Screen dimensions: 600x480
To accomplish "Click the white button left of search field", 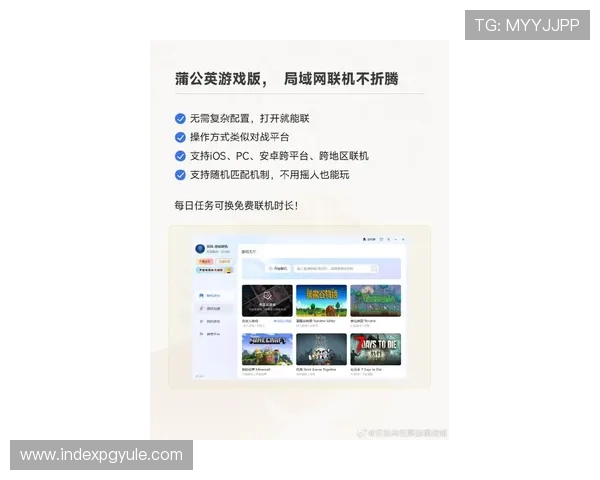I will 278,268.
